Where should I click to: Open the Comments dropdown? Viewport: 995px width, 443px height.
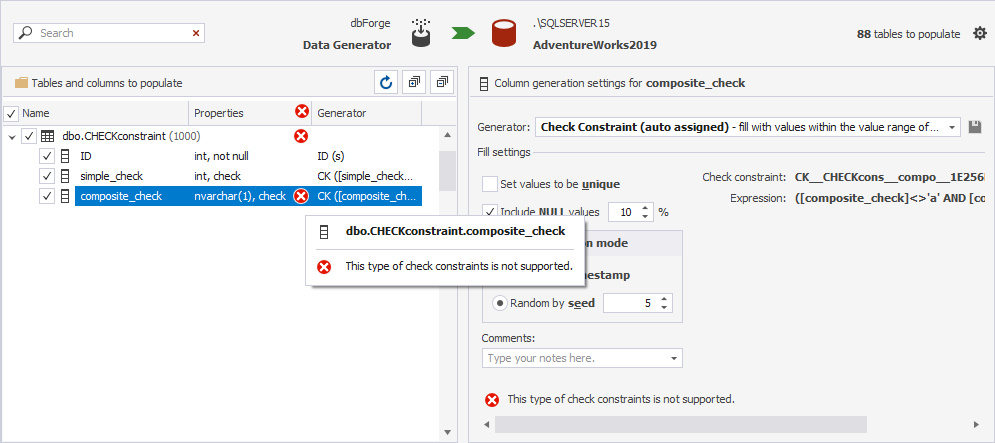(673, 359)
